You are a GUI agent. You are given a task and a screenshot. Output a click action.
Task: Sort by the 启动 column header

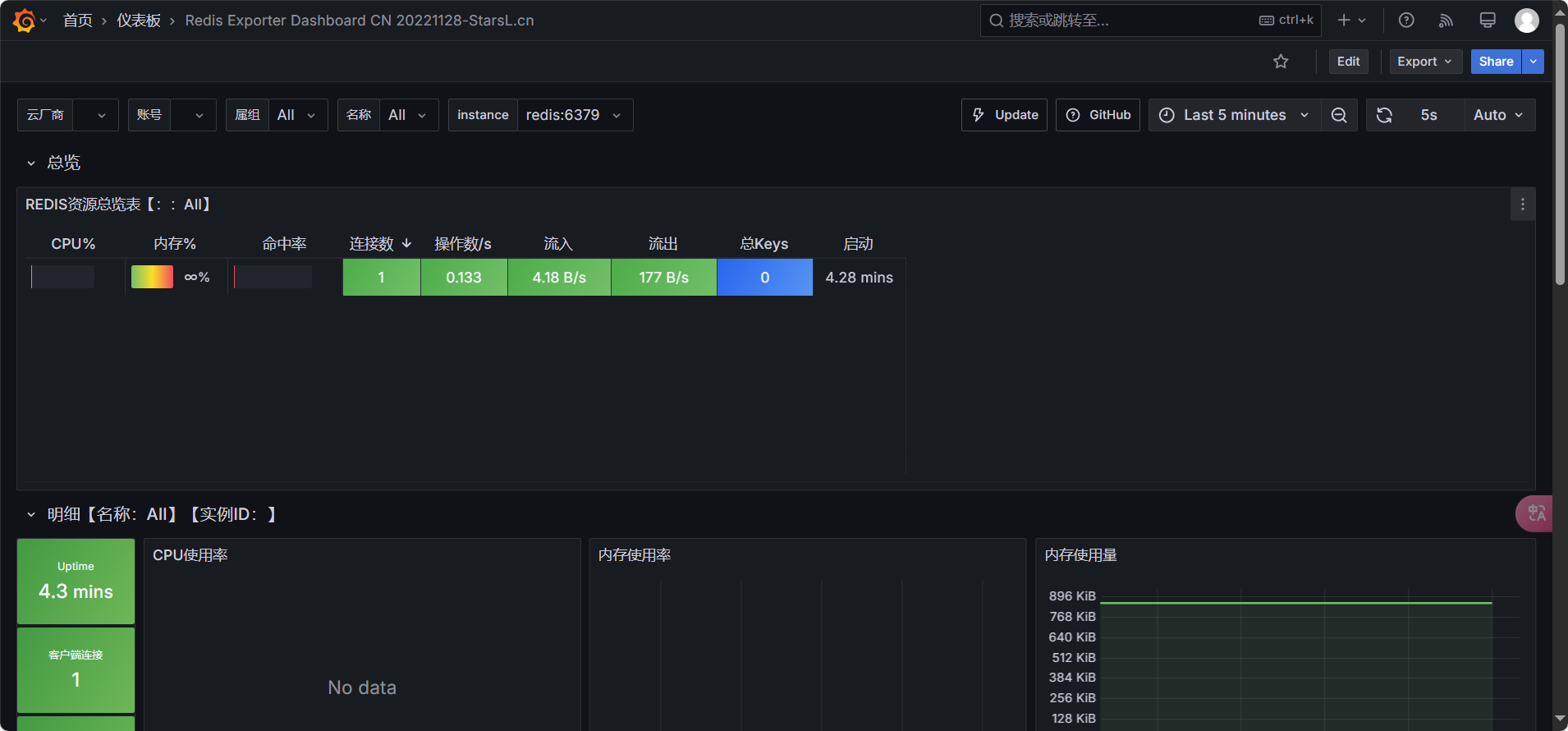pyautogui.click(x=858, y=244)
